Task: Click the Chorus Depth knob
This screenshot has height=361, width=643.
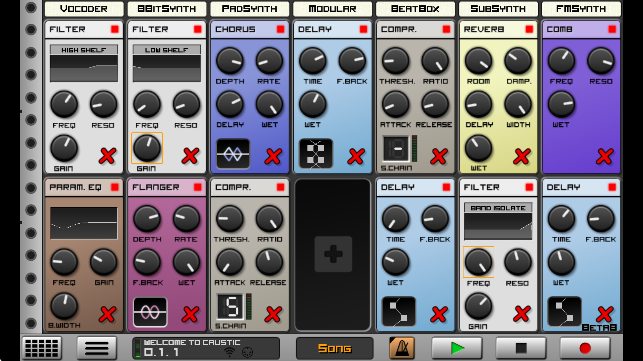Action: [x=230, y=61]
